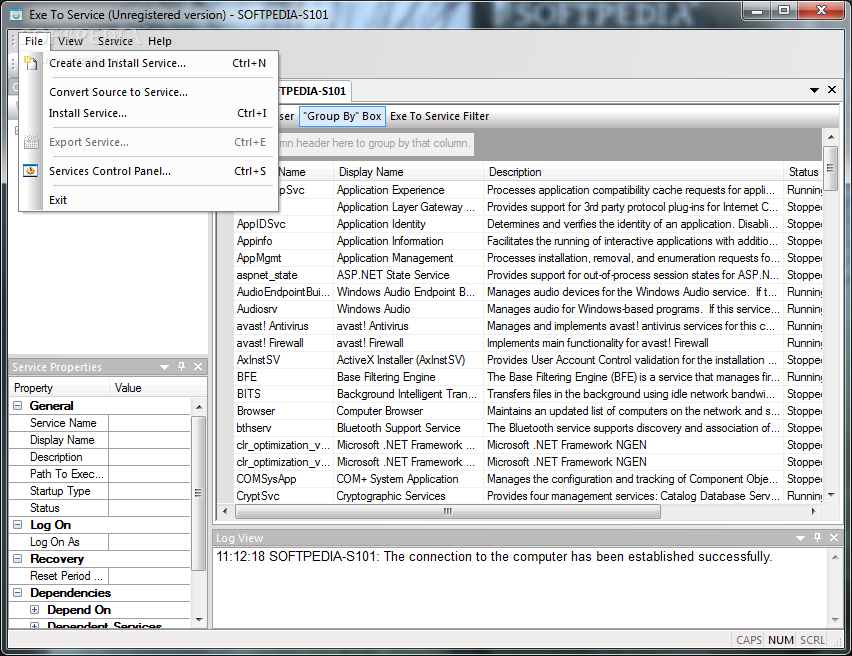Pin the Log View panel
Screen dimensions: 852x656
(817, 538)
